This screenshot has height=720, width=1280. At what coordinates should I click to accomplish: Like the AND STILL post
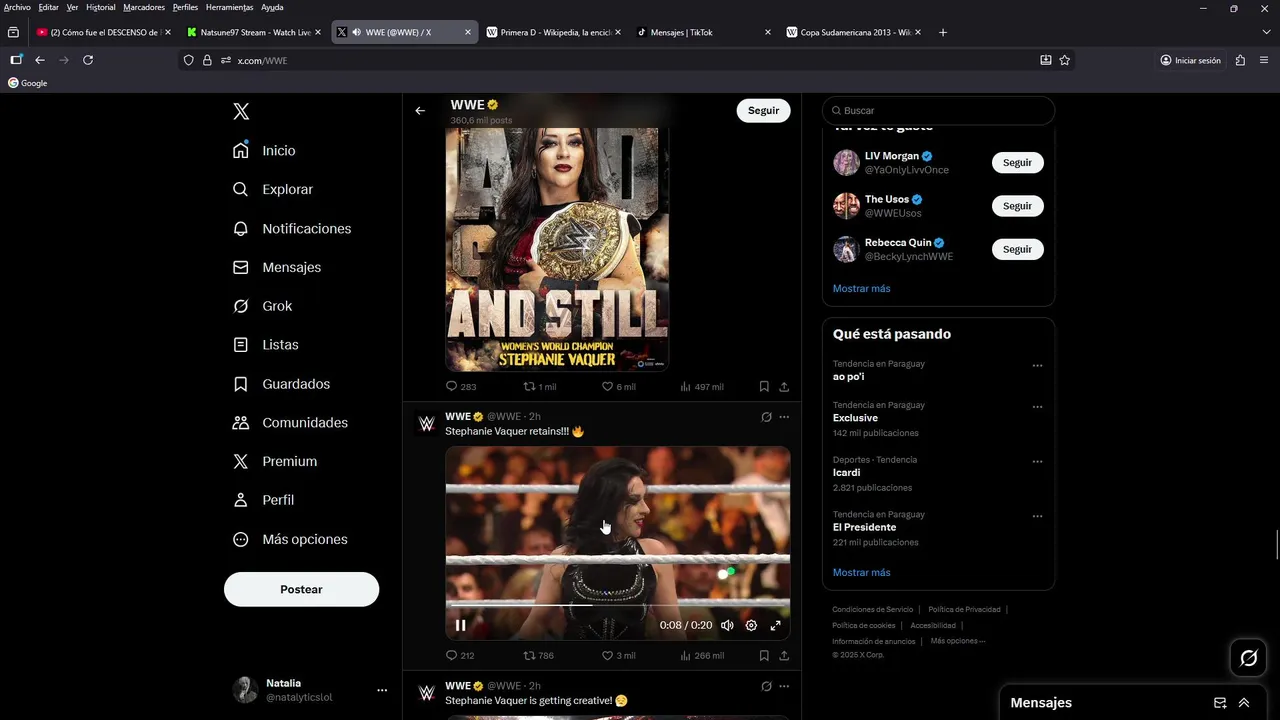(x=618, y=386)
